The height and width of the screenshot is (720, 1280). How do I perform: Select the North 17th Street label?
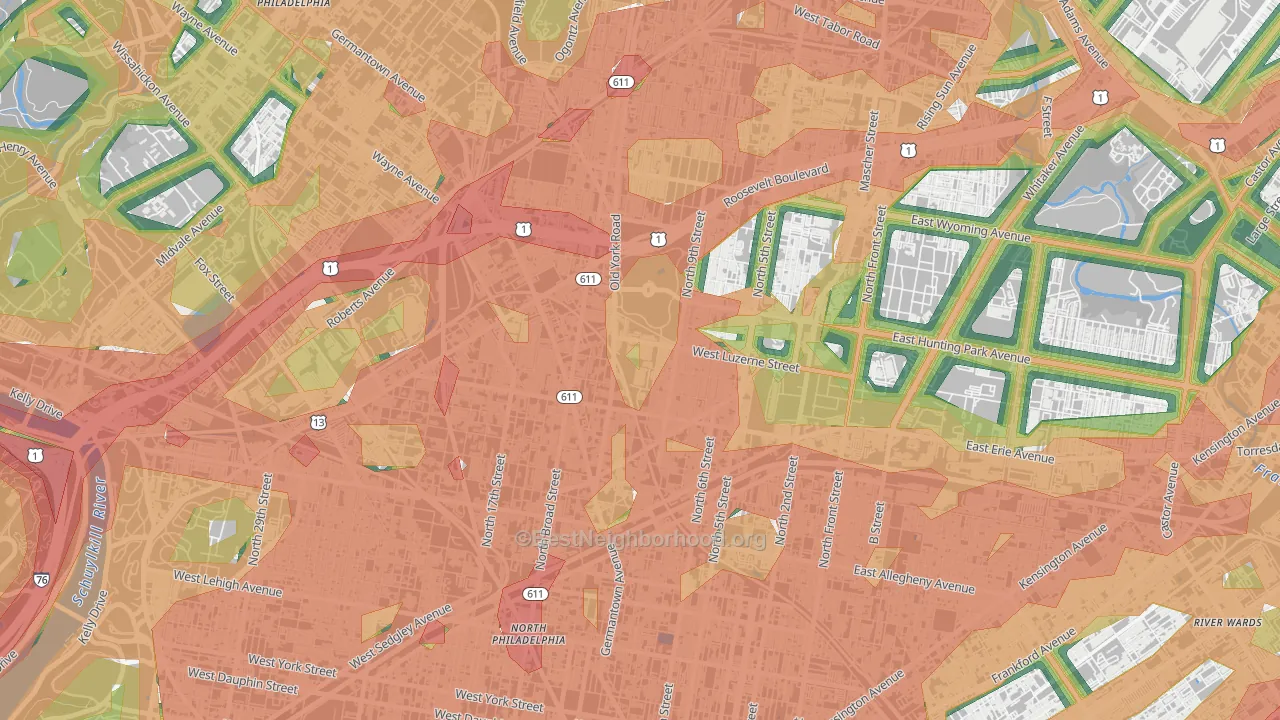click(x=493, y=500)
